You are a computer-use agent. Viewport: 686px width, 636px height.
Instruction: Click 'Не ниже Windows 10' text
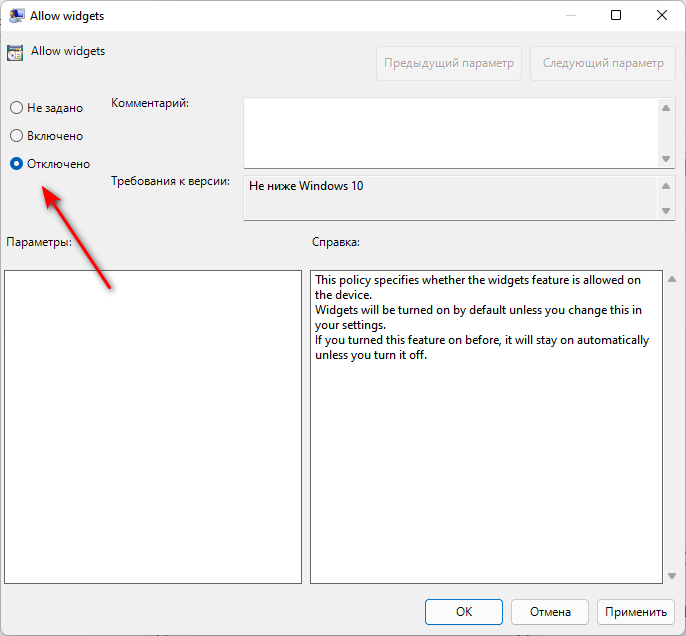(x=306, y=186)
